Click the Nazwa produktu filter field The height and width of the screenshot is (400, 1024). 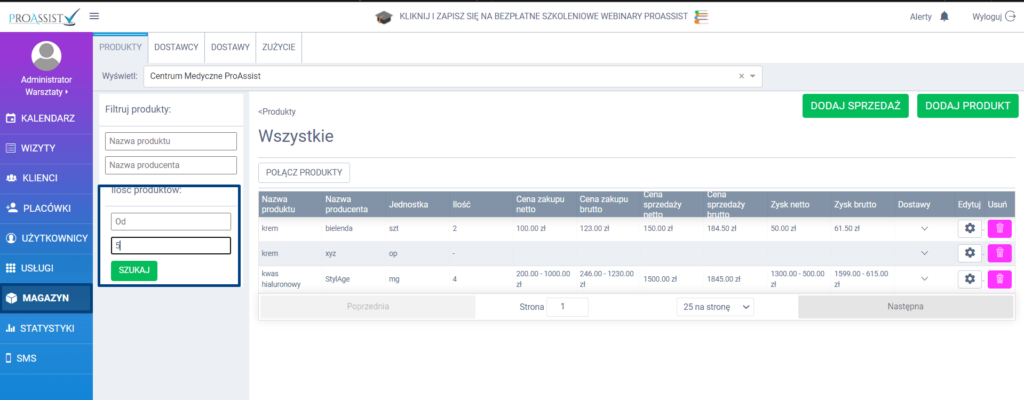click(170, 141)
